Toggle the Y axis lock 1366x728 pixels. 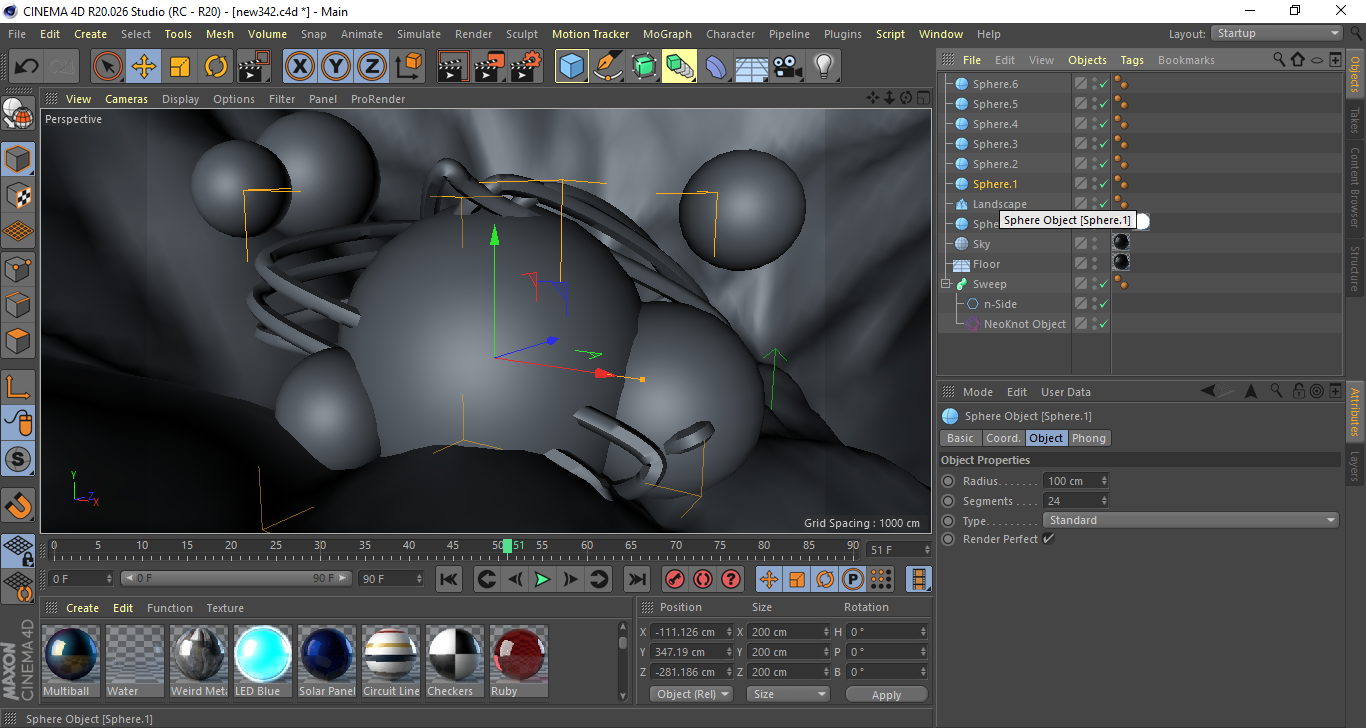point(336,67)
